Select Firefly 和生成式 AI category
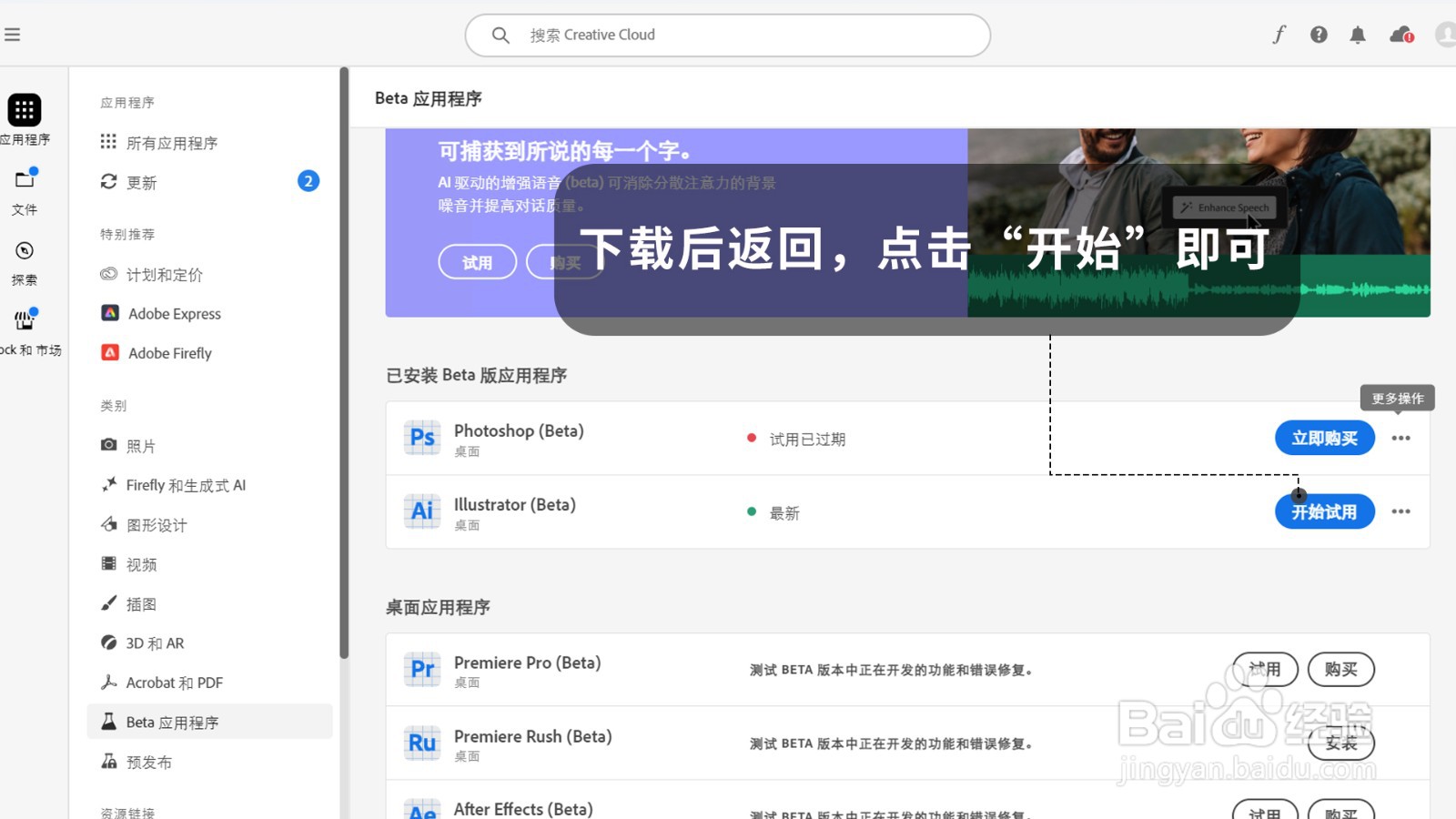 point(186,485)
